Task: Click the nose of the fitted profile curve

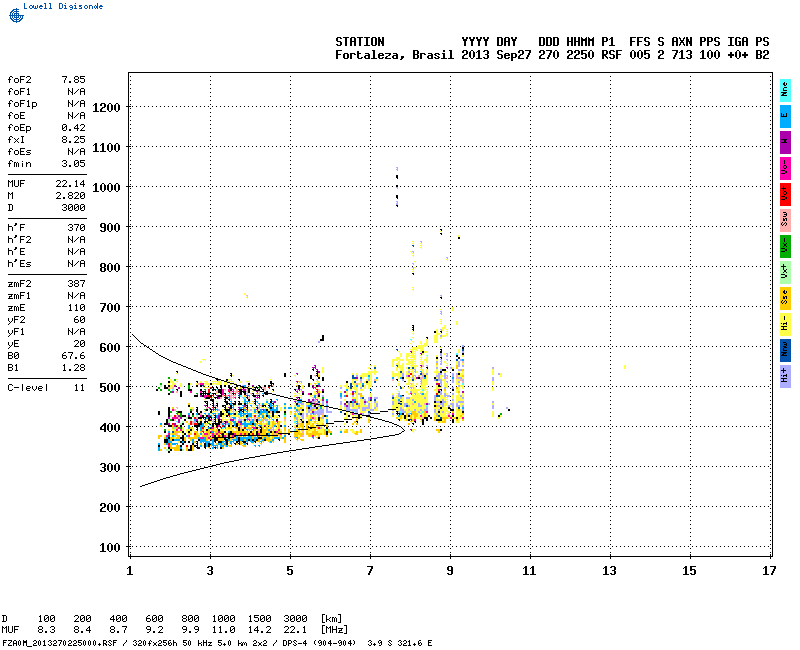Action: point(403,430)
